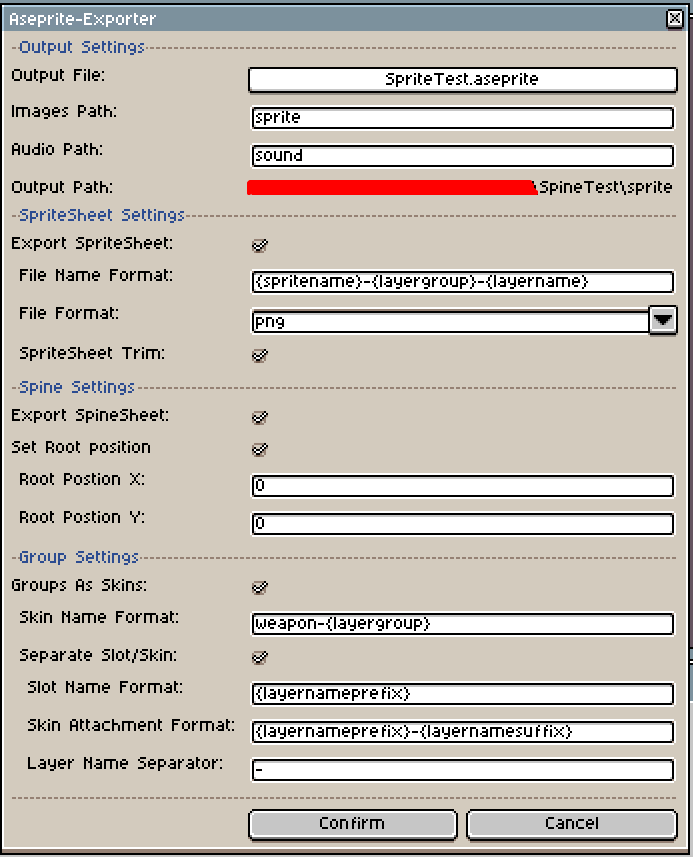Edit the Audio Path field
The image size is (693, 857).
pyautogui.click(x=462, y=156)
